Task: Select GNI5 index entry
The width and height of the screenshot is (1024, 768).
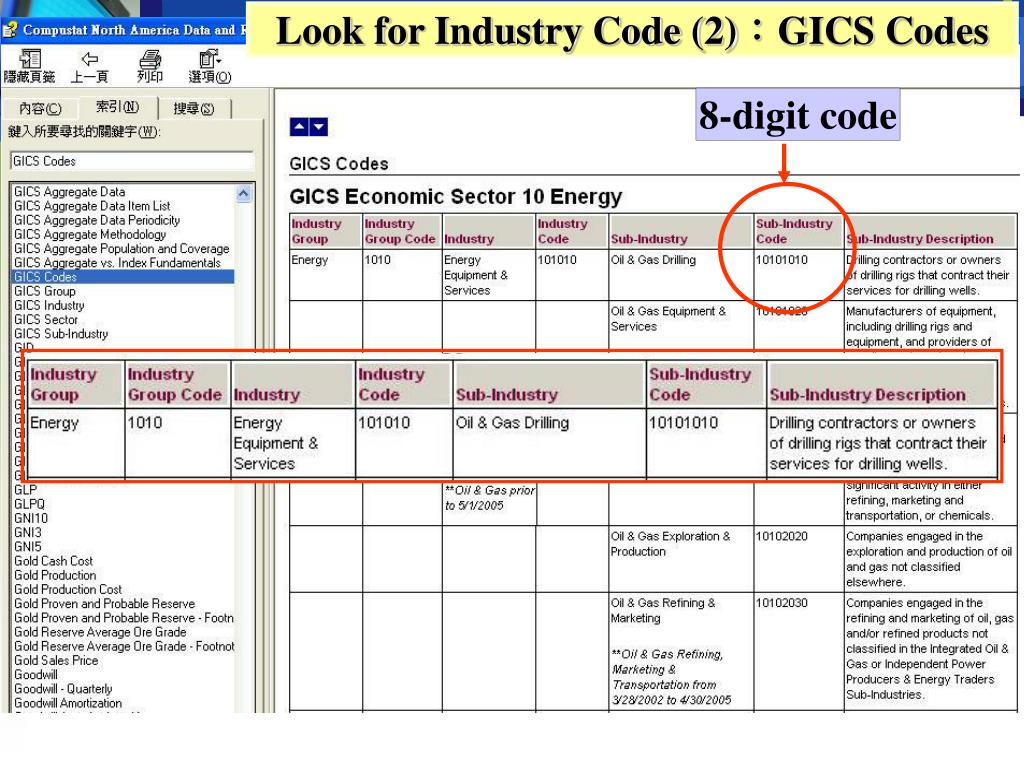Action: [27, 547]
